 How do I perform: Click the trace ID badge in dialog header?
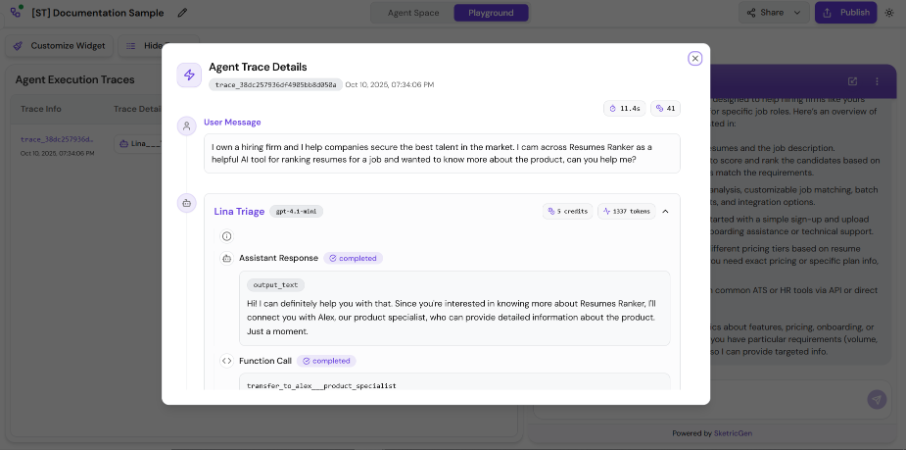(x=276, y=85)
